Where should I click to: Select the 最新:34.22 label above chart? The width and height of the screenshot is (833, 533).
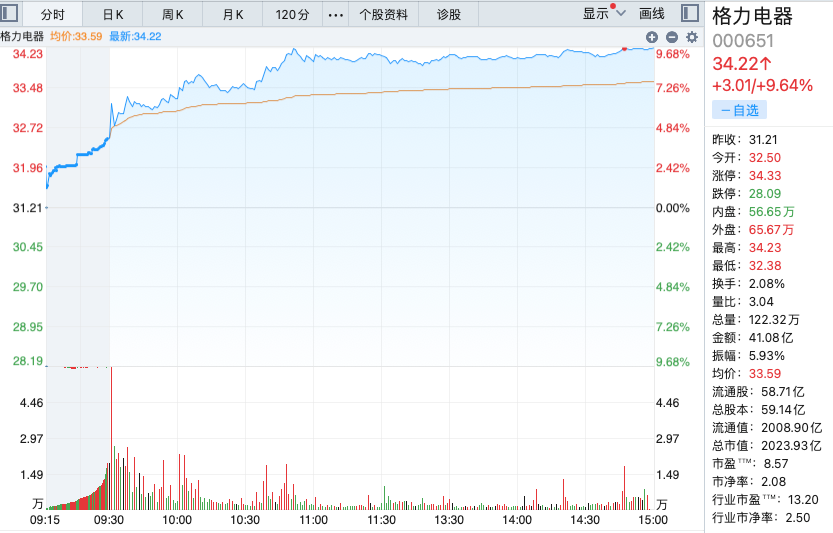[135, 37]
